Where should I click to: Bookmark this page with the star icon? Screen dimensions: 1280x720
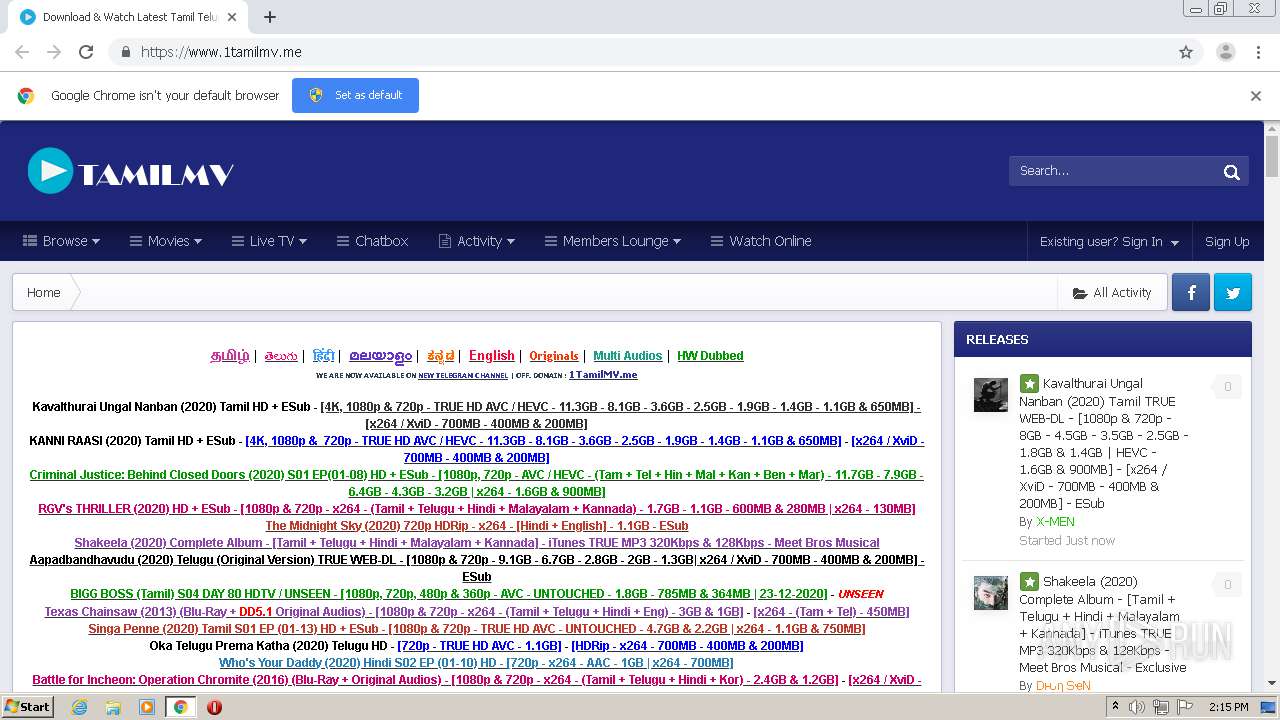(x=1186, y=52)
